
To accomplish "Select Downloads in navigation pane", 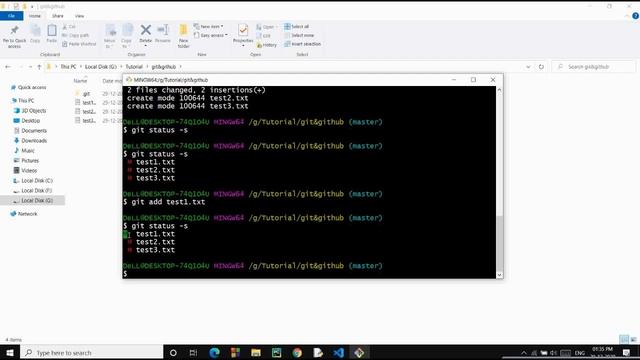I will tap(30, 141).
